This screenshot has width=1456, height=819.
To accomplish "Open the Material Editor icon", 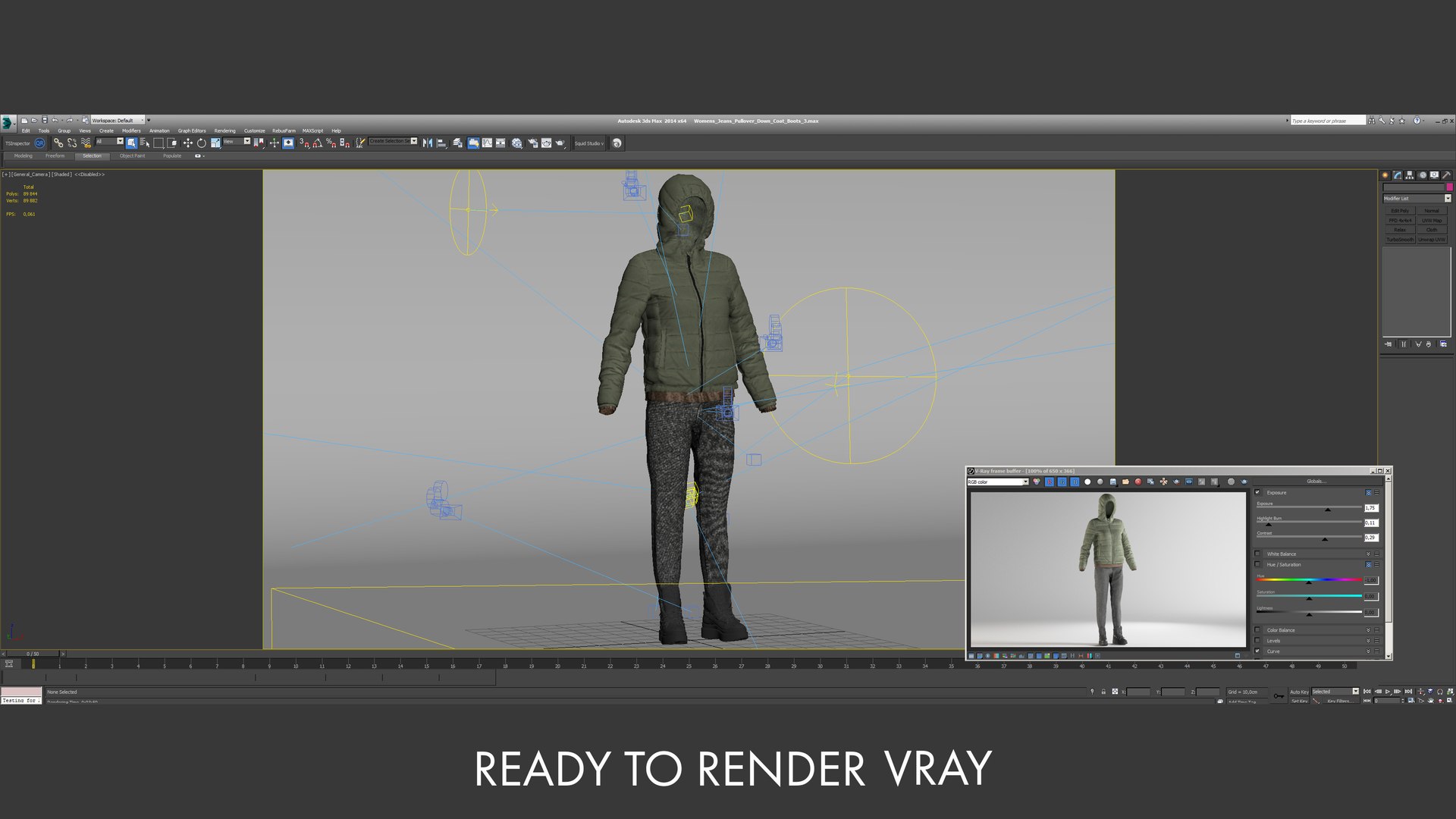I will tap(516, 143).
